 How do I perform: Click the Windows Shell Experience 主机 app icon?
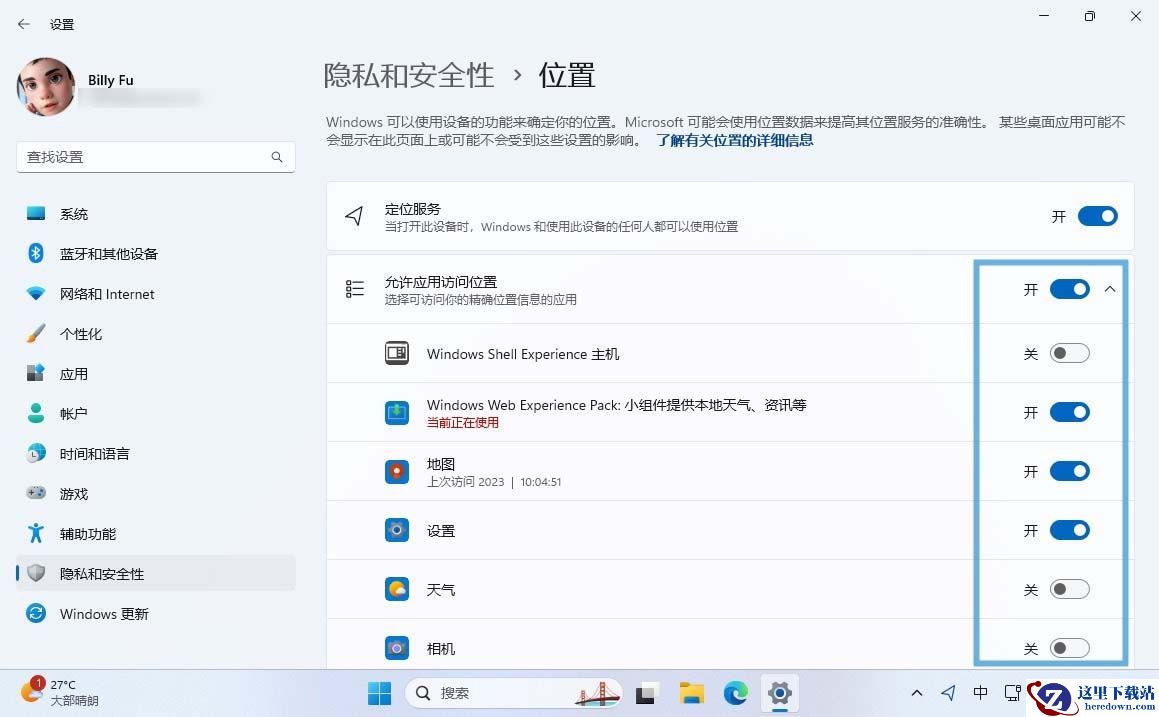397,353
